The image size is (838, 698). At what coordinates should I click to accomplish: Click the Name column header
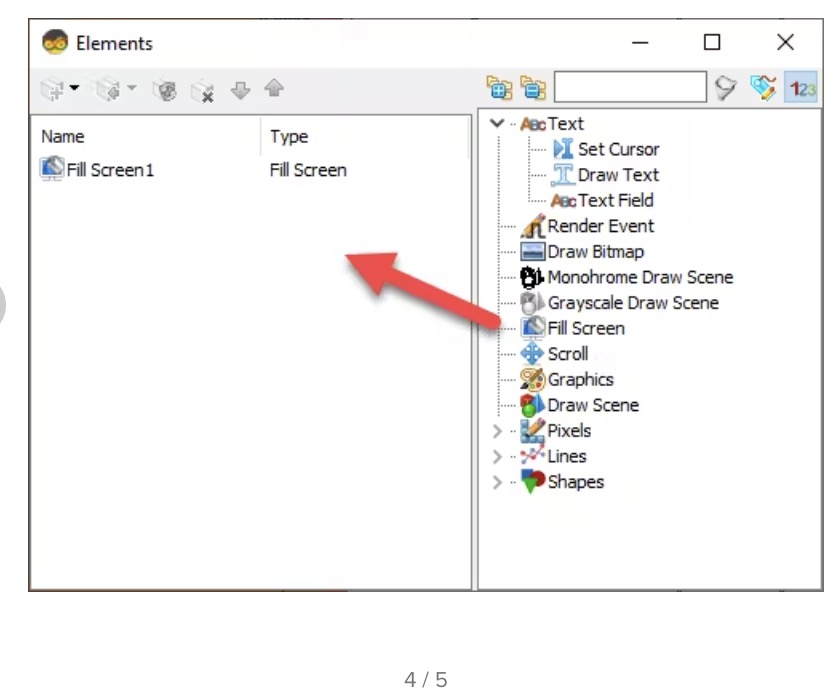[x=63, y=137]
